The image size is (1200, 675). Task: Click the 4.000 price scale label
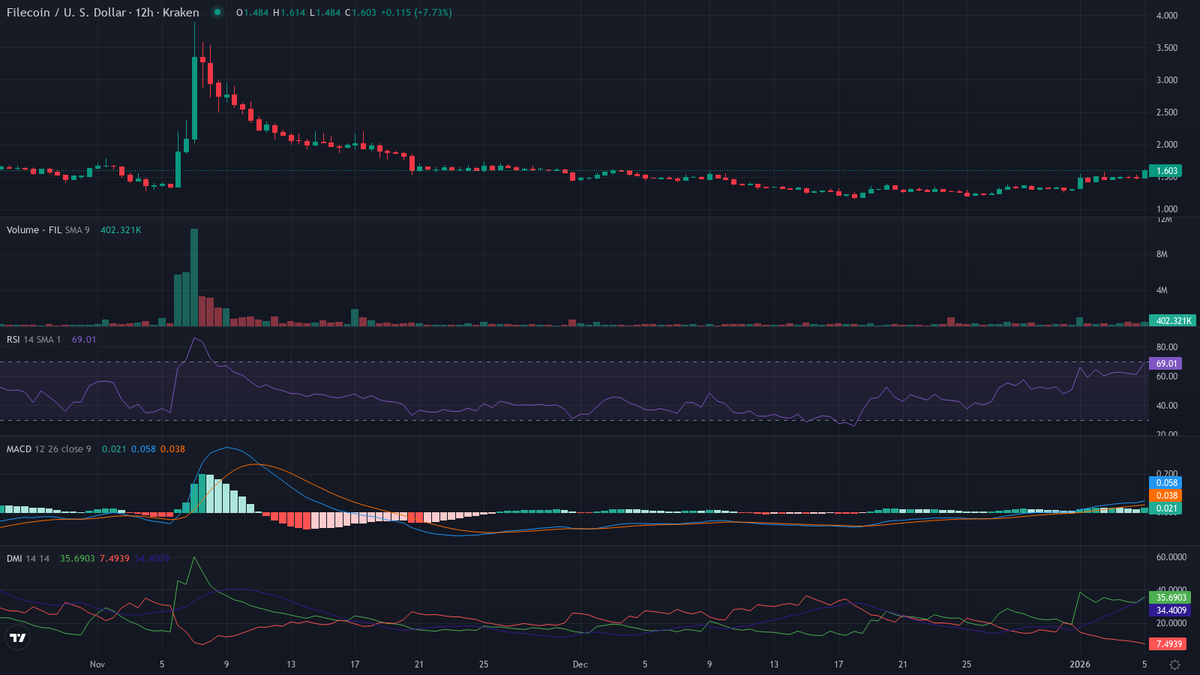pos(1166,16)
